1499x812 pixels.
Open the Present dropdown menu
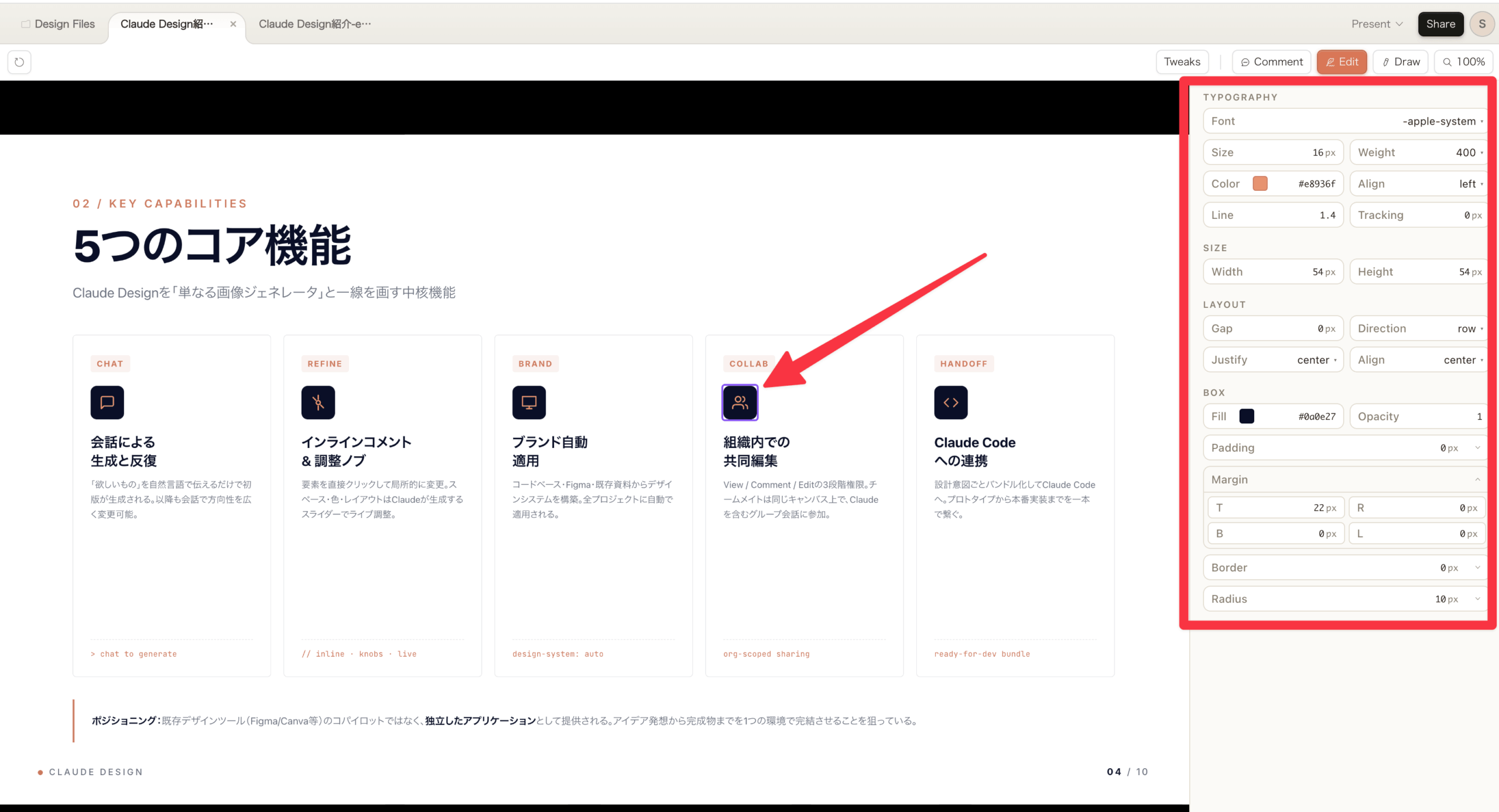pos(1377,24)
